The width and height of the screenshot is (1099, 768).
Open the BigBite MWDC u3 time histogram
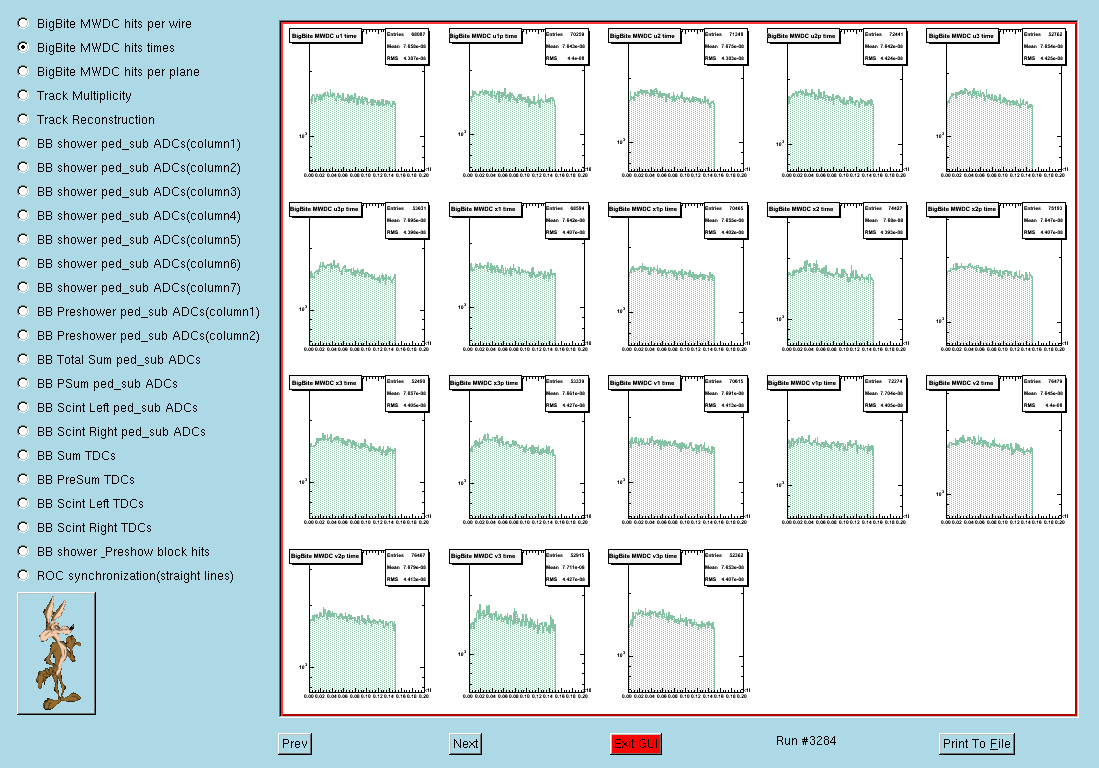995,103
